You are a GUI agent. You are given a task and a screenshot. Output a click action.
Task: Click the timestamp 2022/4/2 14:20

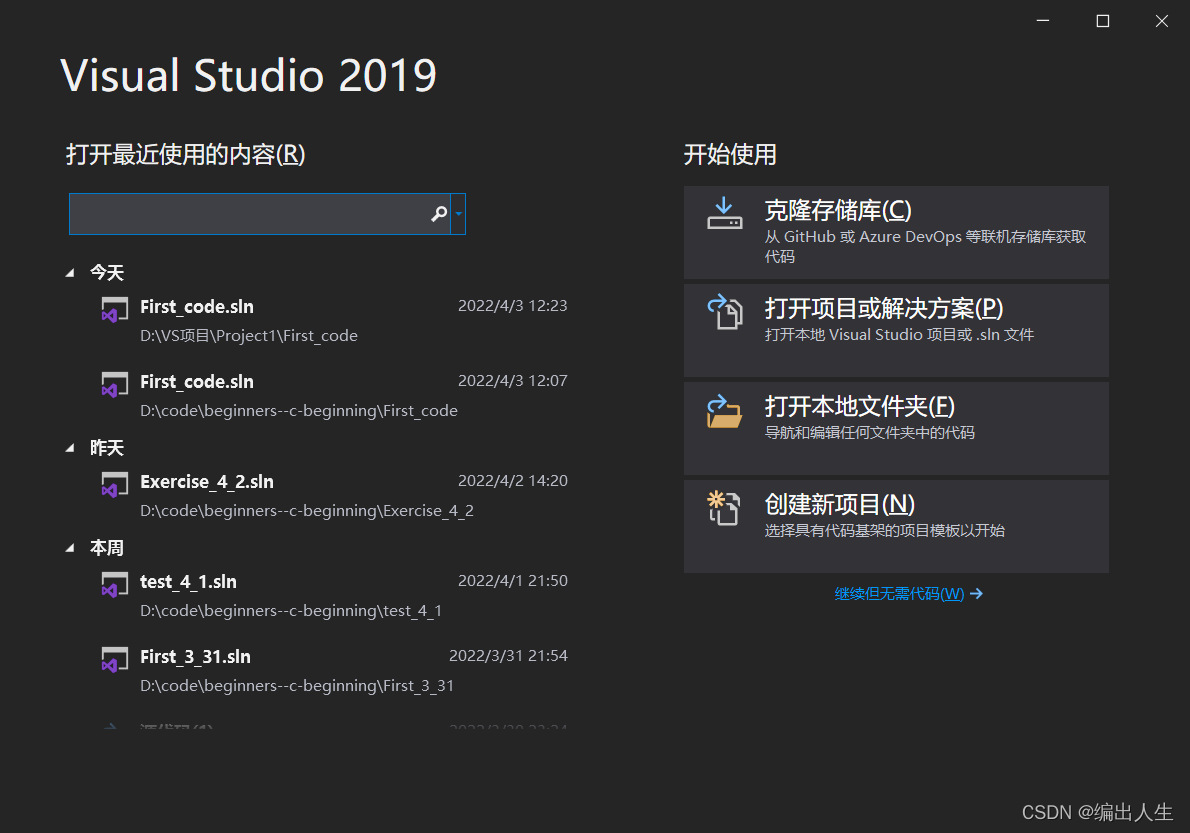[x=512, y=480]
